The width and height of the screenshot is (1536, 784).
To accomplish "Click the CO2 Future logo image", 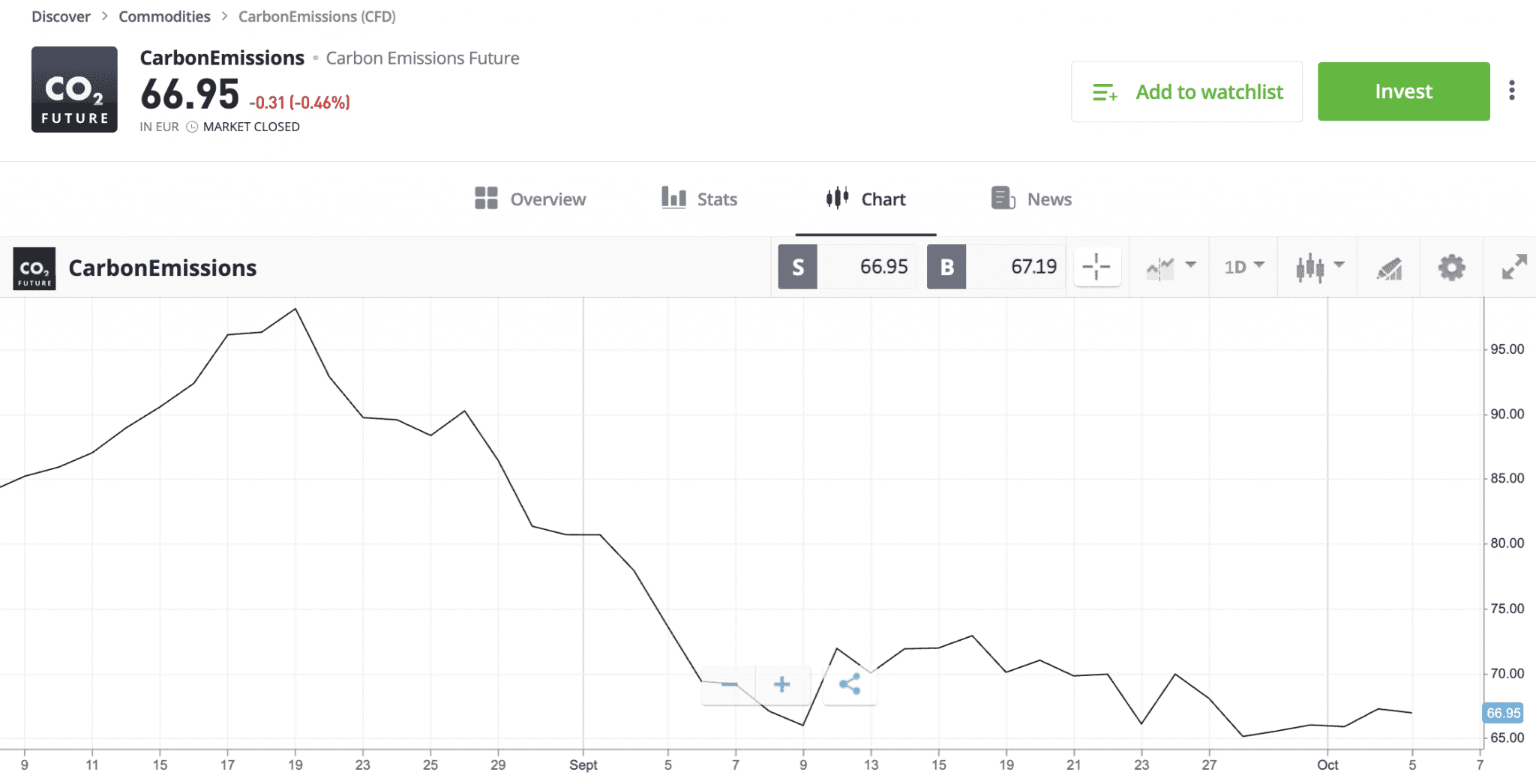I will pyautogui.click(x=74, y=89).
